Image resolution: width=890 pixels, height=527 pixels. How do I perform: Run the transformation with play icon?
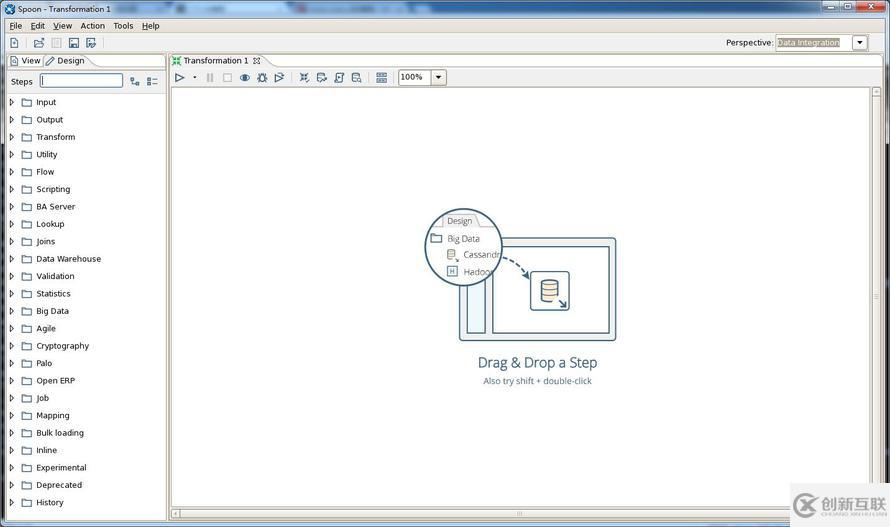180,77
